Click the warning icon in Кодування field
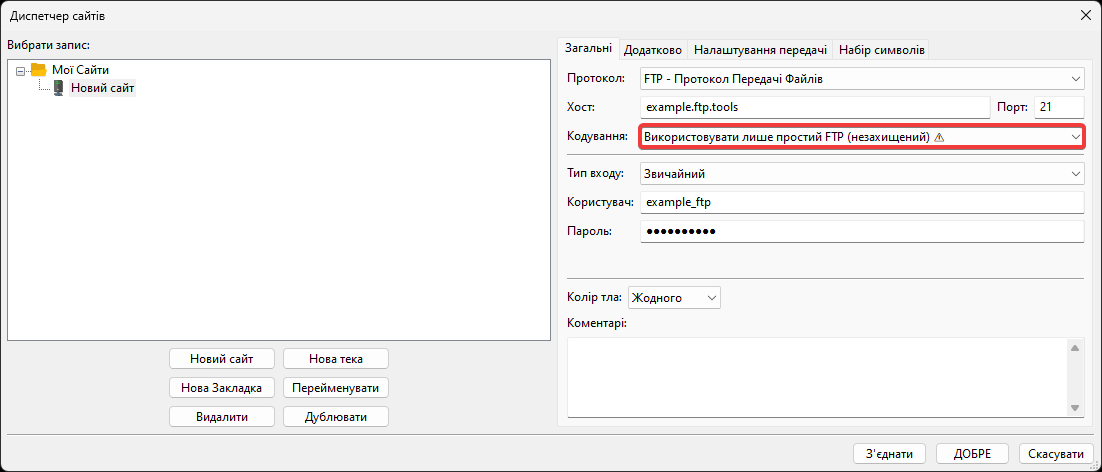Viewport: 1102px width, 472px height. pos(939,137)
